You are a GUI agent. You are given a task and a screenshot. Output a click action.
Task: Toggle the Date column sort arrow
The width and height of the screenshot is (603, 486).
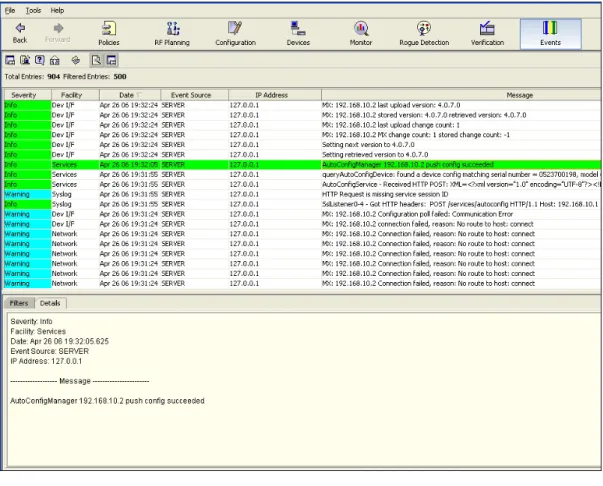pos(139,95)
